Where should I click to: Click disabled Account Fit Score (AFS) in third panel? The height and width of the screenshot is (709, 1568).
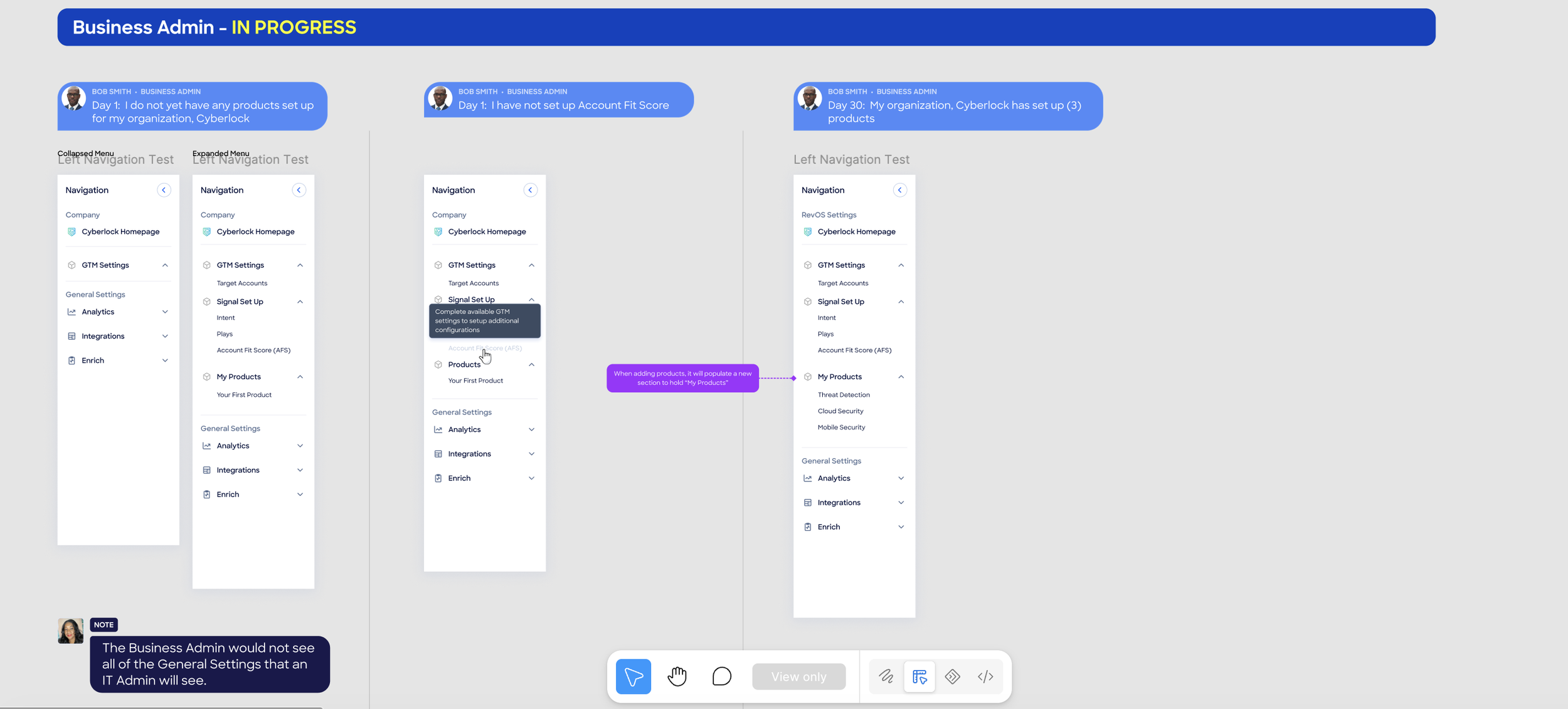(x=485, y=348)
